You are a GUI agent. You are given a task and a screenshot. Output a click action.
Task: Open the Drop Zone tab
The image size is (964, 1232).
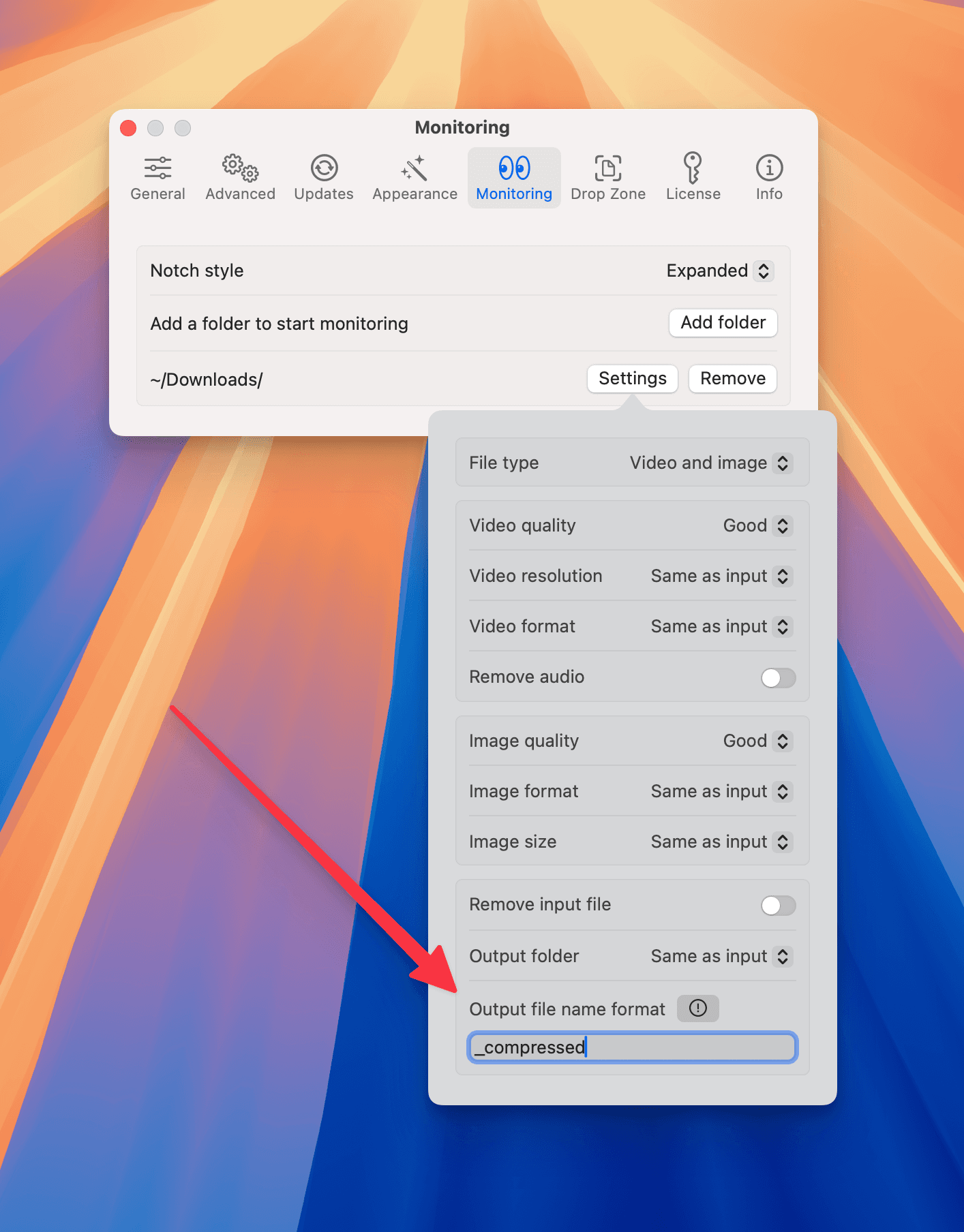[x=608, y=178]
